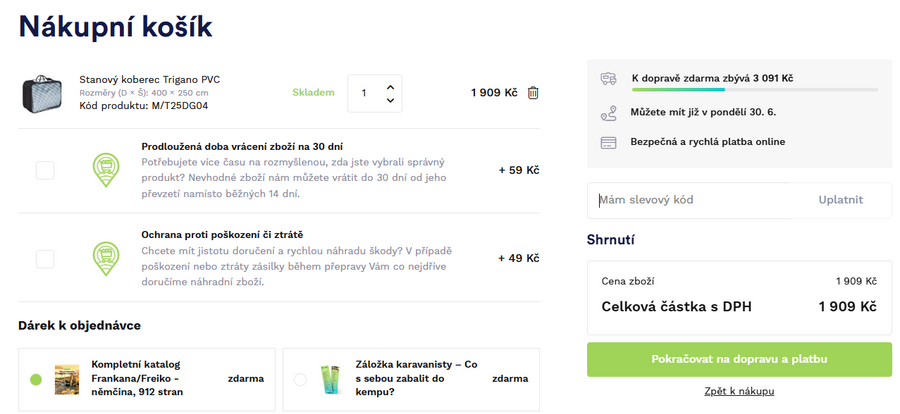900x414 pixels.
Task: Click the Frankana catalog gift image
Action: pyautogui.click(x=67, y=379)
